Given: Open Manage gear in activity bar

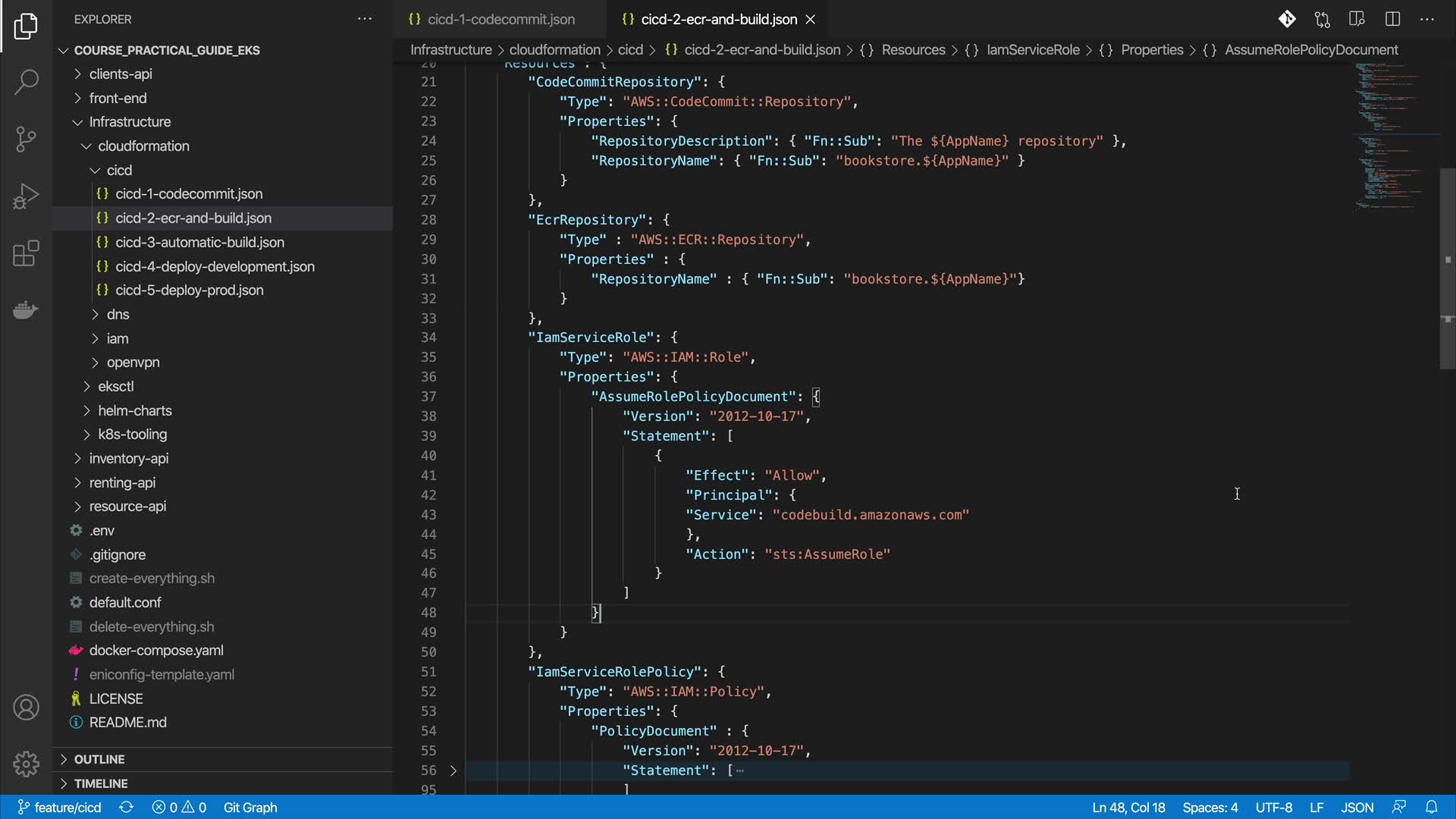Looking at the screenshot, I should 26,764.
